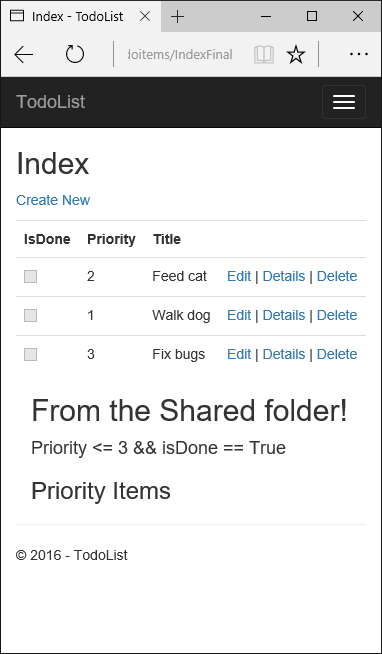Click the address bar URL field
Image resolution: width=382 pixels, height=654 pixels.
coord(180,55)
